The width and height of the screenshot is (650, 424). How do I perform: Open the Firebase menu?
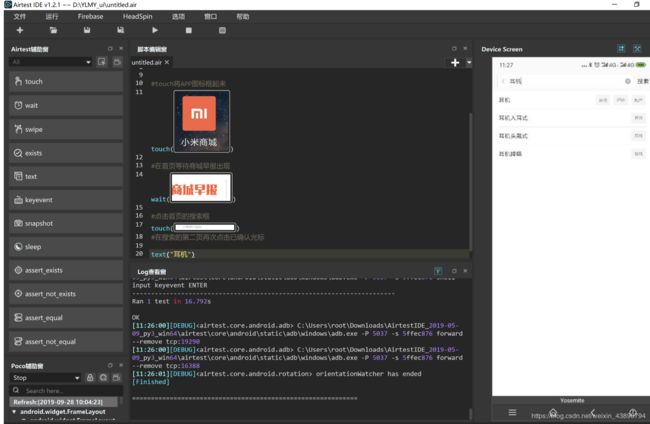(x=90, y=17)
